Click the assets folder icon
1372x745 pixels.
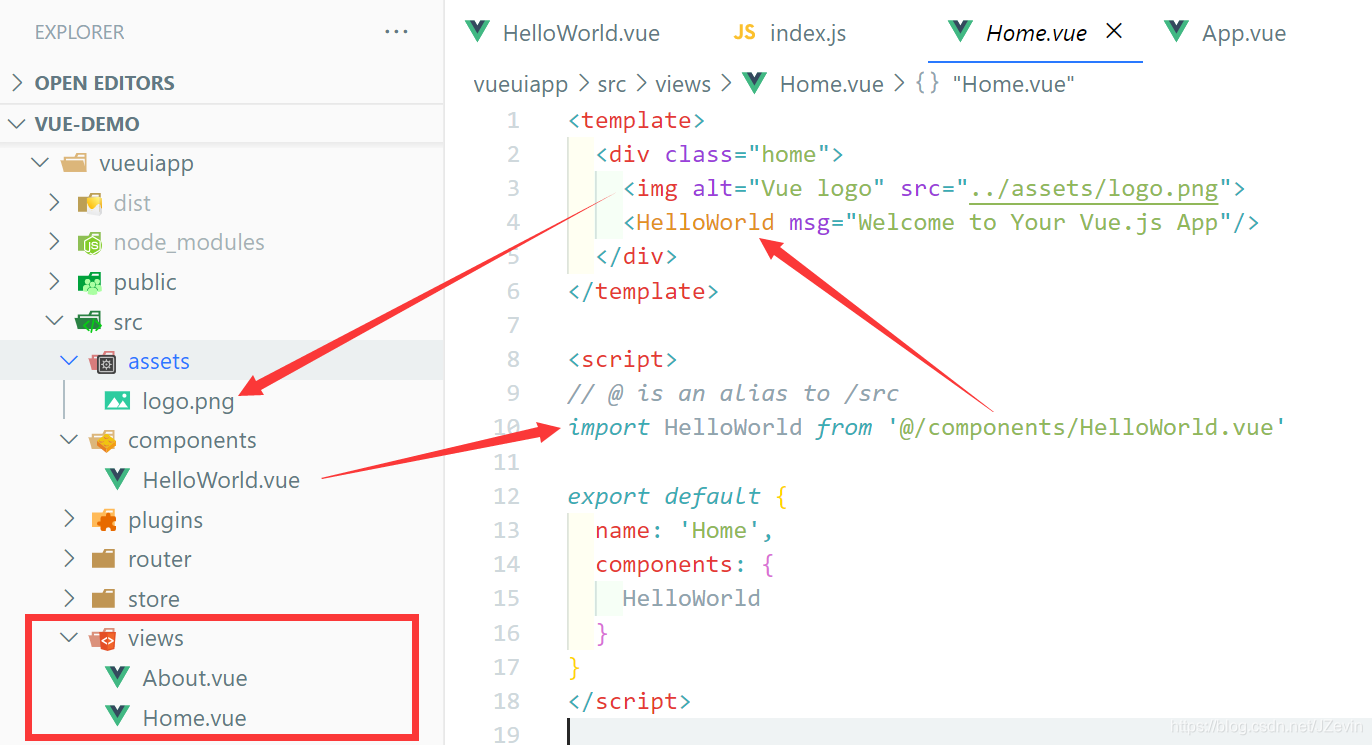104,362
